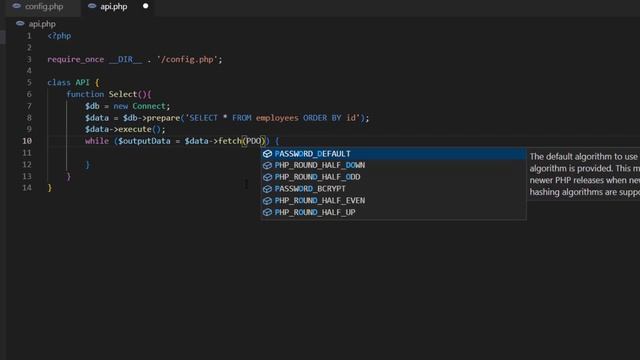Image resolution: width=640 pixels, height=360 pixels.
Task: Click the PHP icon in the breadcrumb
Action: (20, 24)
